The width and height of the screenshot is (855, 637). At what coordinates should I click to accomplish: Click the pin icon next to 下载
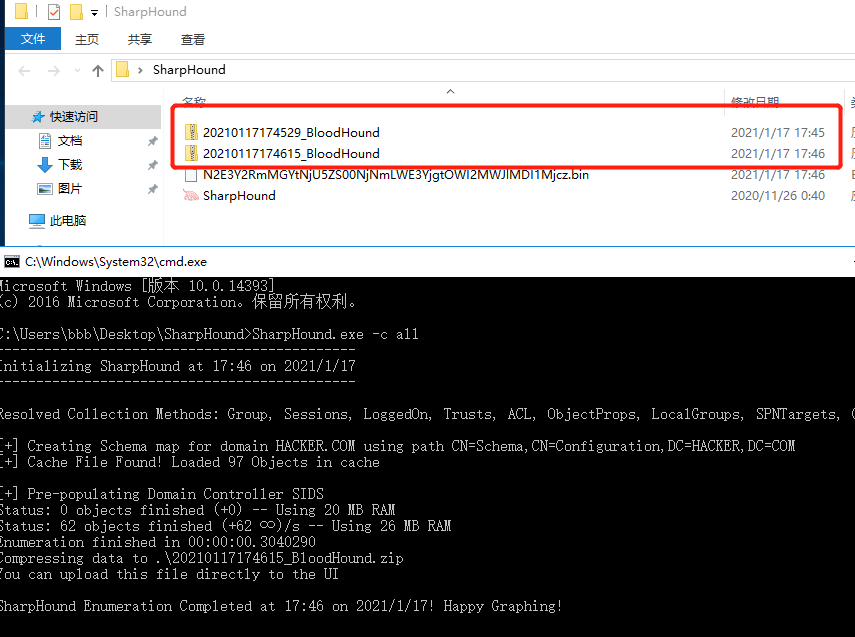coord(153,165)
